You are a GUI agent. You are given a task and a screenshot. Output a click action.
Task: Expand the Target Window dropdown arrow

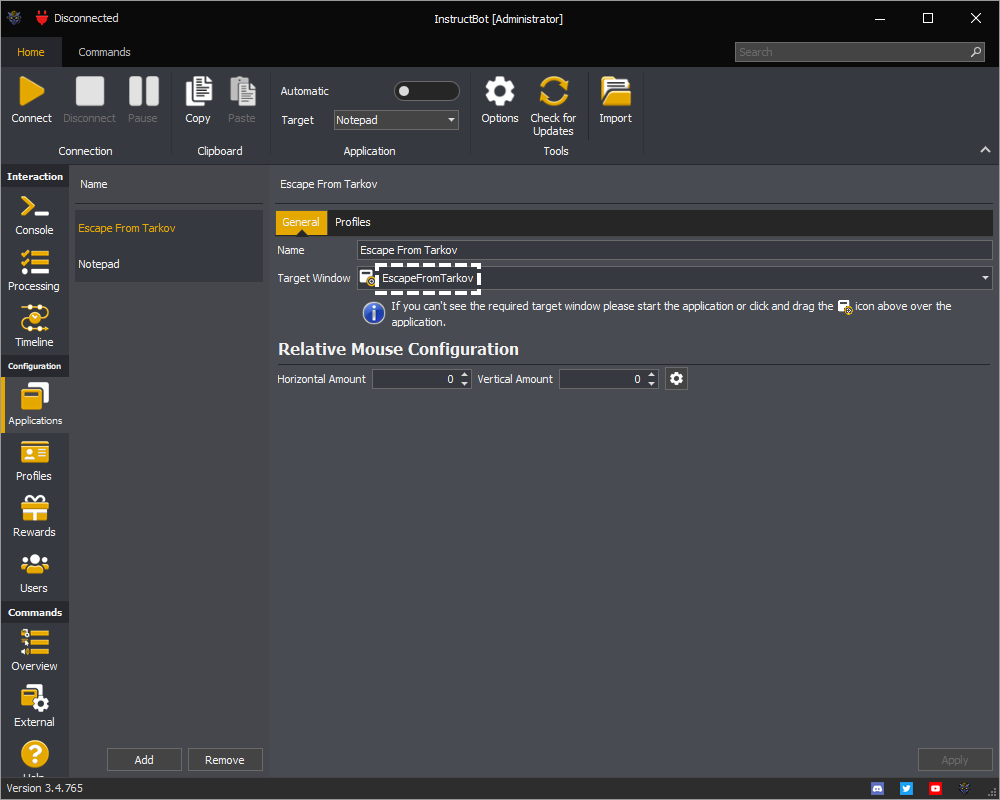[985, 278]
